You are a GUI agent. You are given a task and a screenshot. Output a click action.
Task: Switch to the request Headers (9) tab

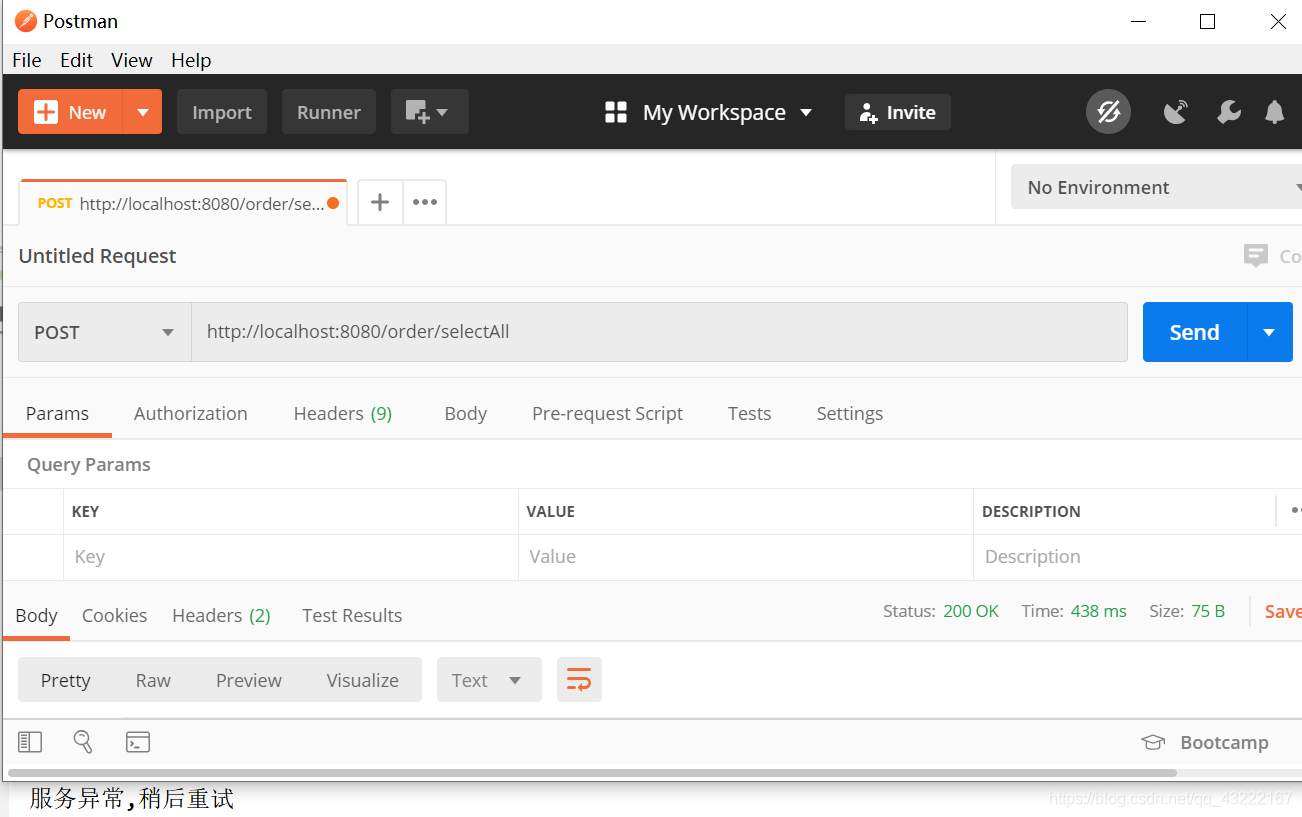tap(343, 413)
